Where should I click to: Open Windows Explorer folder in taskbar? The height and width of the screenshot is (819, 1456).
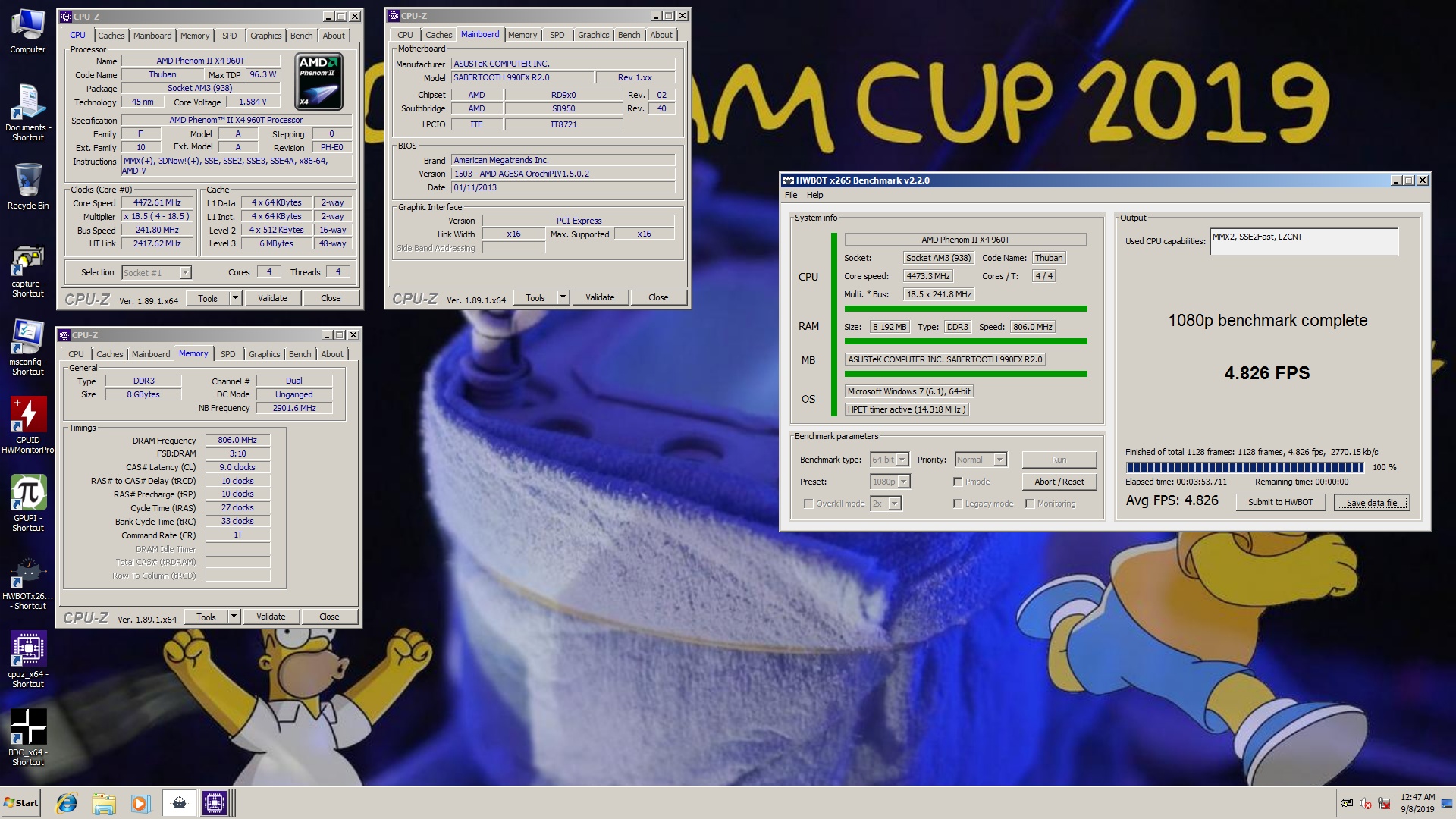coord(104,803)
